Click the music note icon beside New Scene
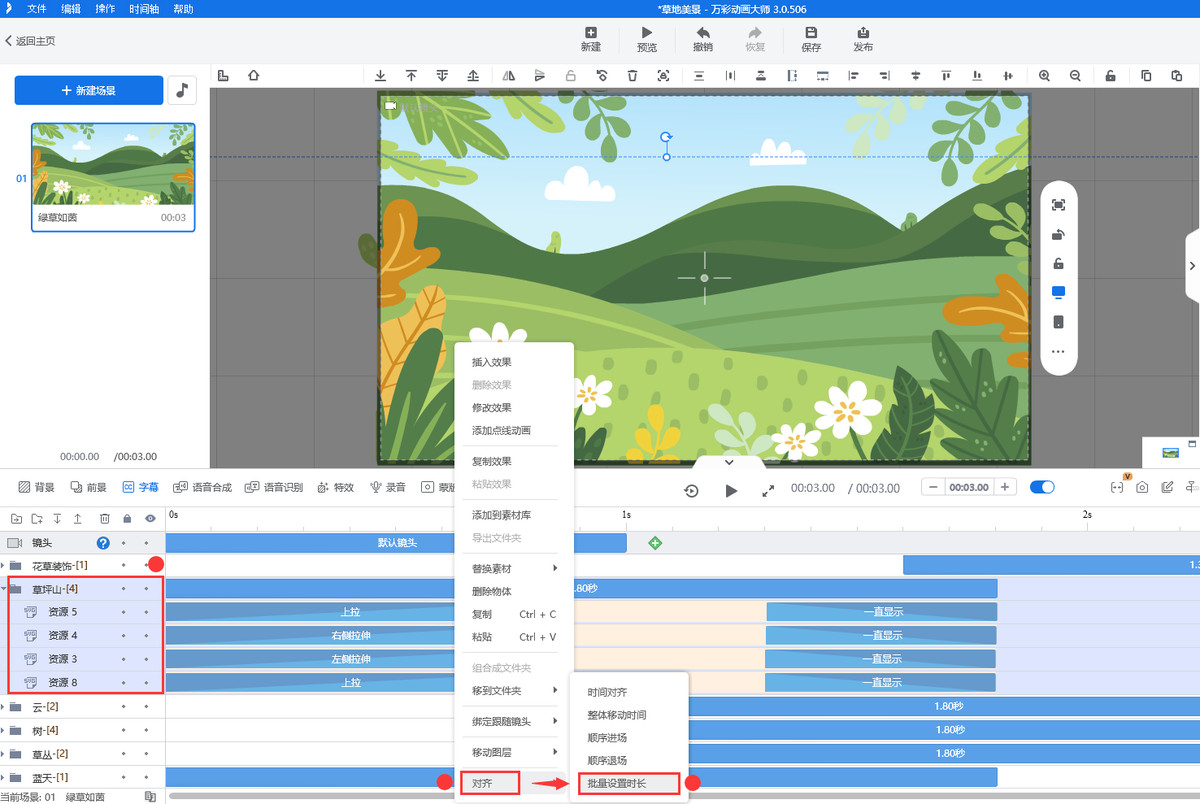The image size is (1200, 804). point(181,90)
